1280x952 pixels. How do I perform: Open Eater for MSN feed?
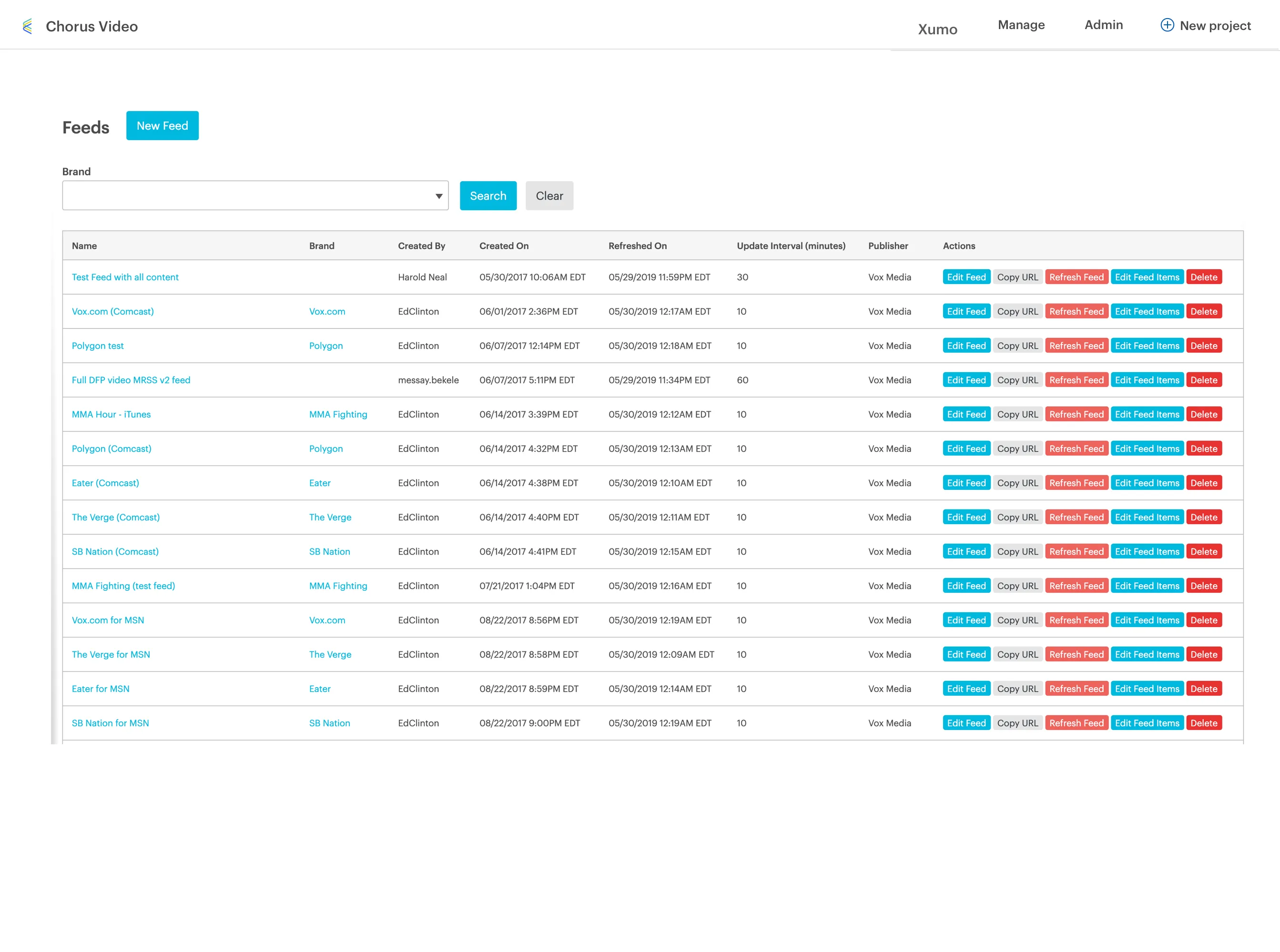tap(101, 689)
